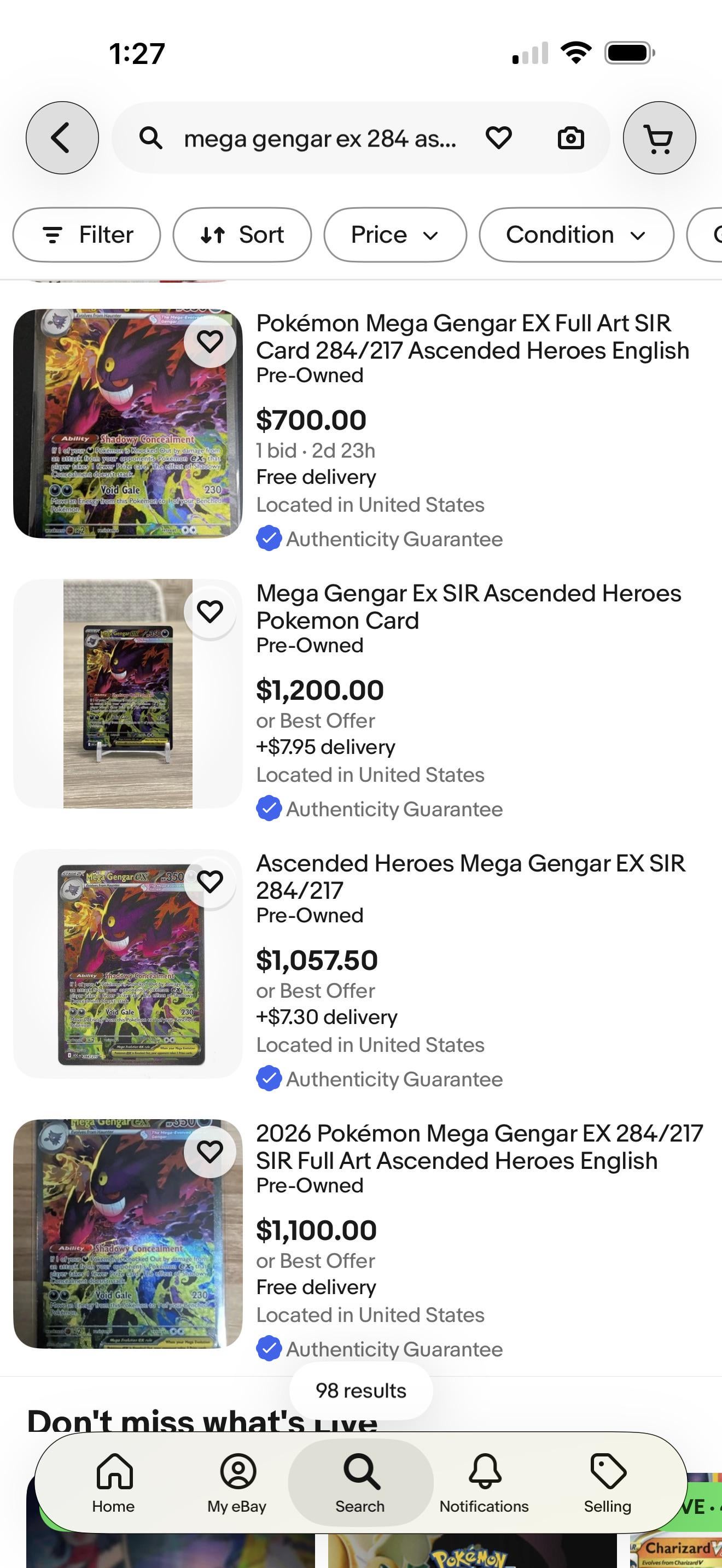Go to the Home tab

pyautogui.click(x=114, y=1483)
